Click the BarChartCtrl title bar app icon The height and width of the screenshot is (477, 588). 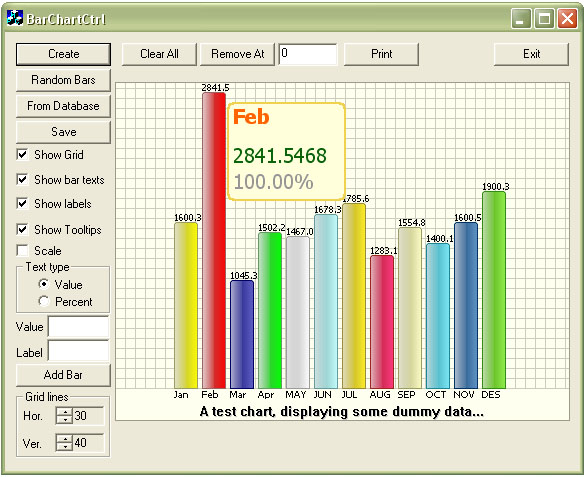(15, 18)
